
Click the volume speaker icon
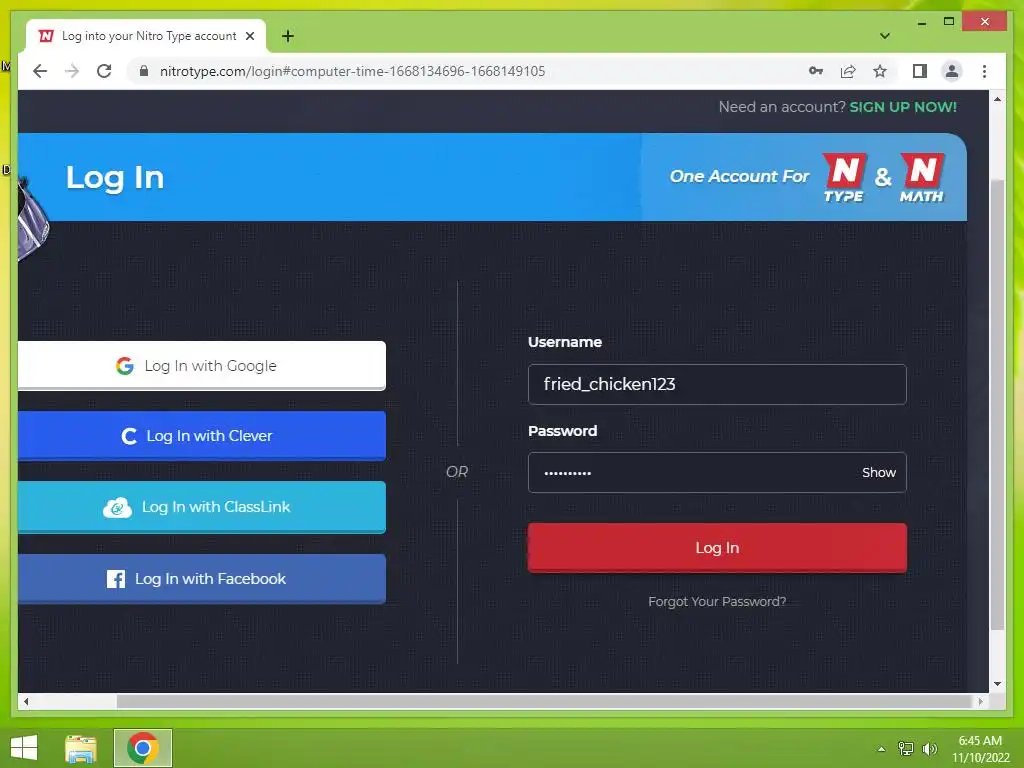pyautogui.click(x=929, y=749)
